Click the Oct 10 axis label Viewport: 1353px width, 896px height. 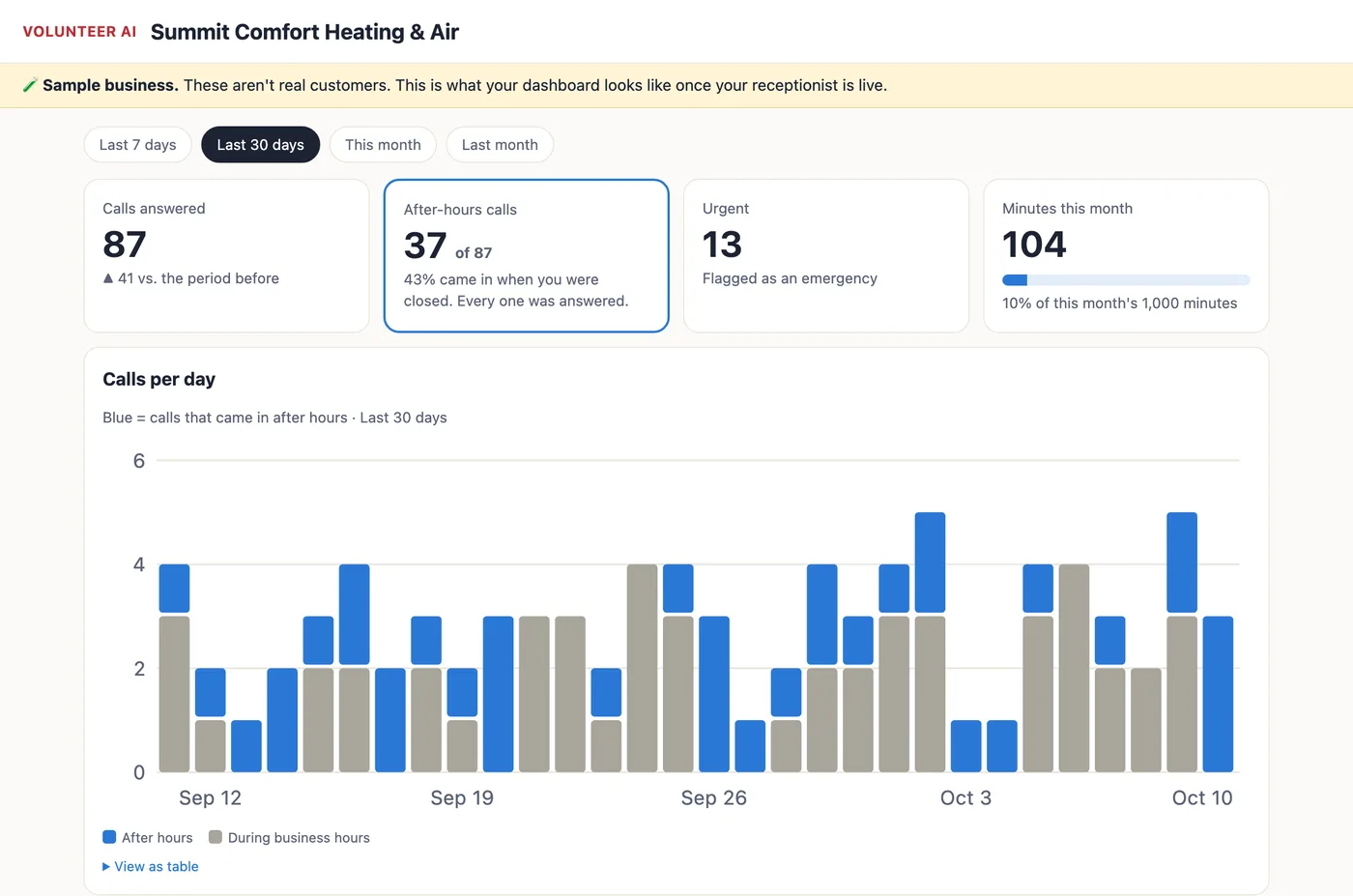pos(1202,798)
